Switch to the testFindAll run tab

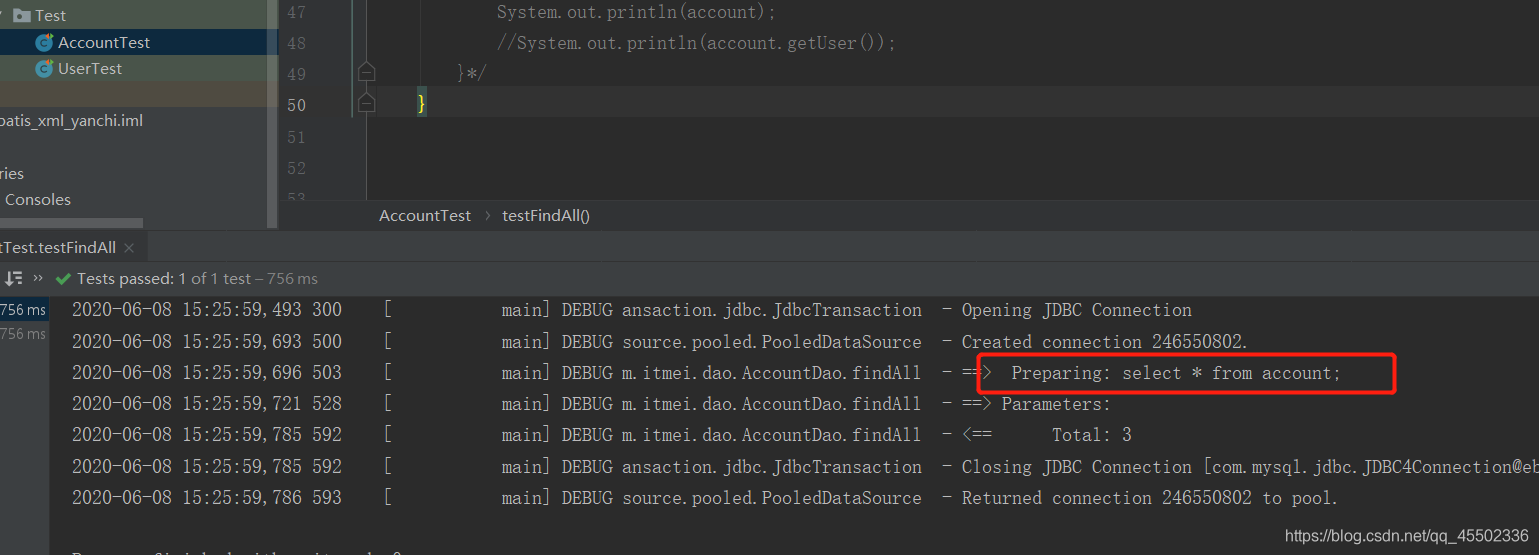(58, 247)
